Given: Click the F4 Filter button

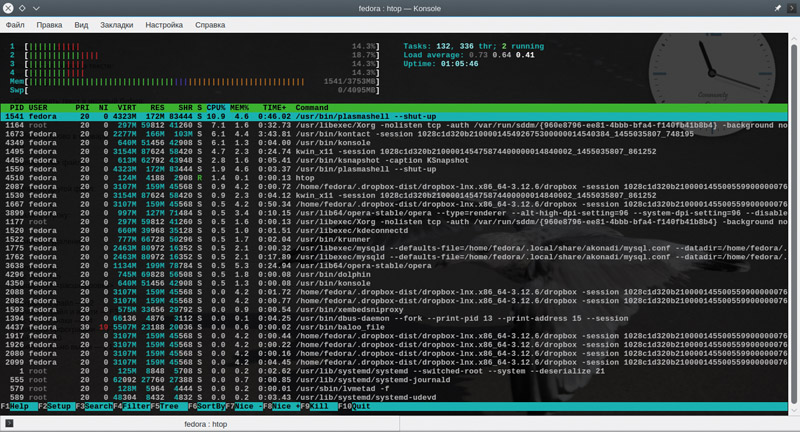Looking at the screenshot, I should pos(131,406).
